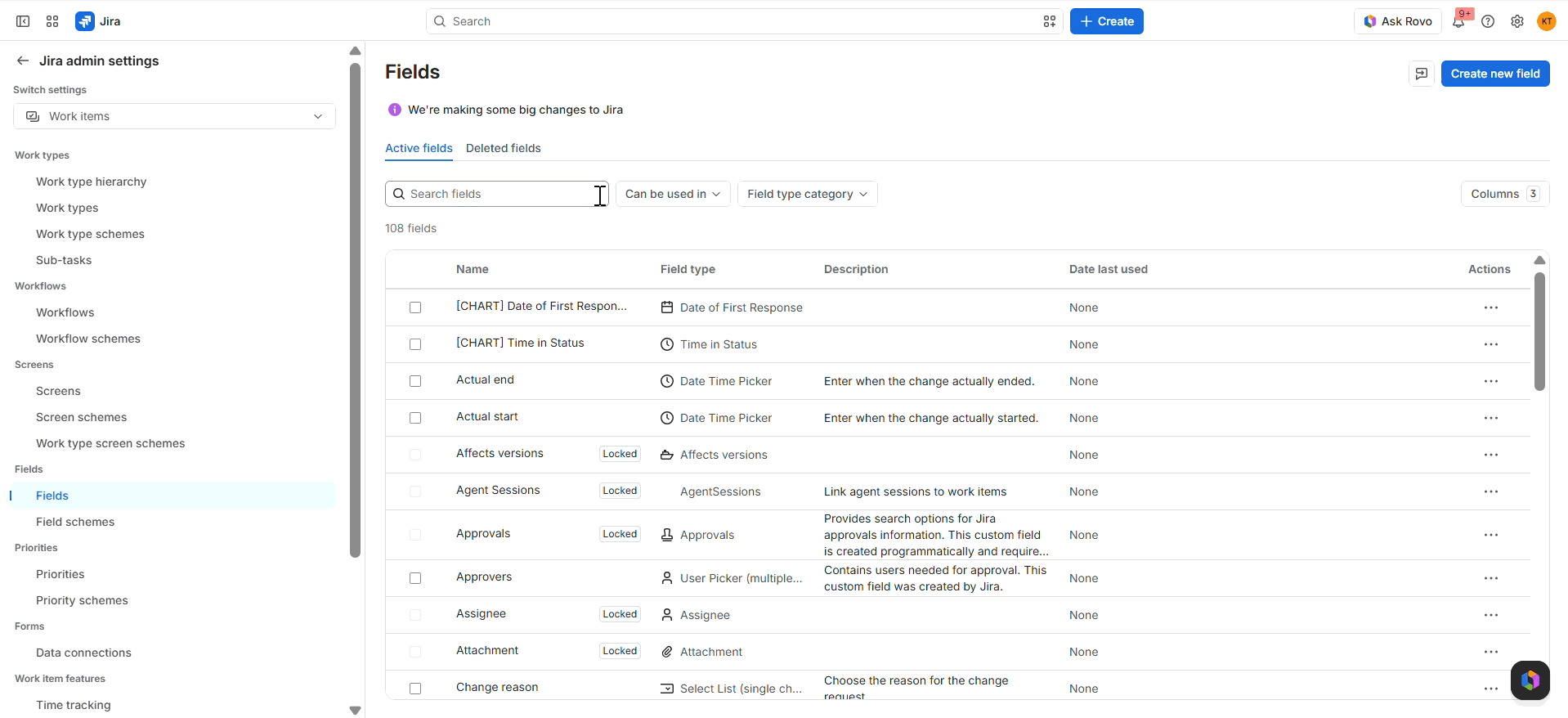Select the Change reason row checkbox
The width and height of the screenshot is (1568, 718).
point(415,689)
